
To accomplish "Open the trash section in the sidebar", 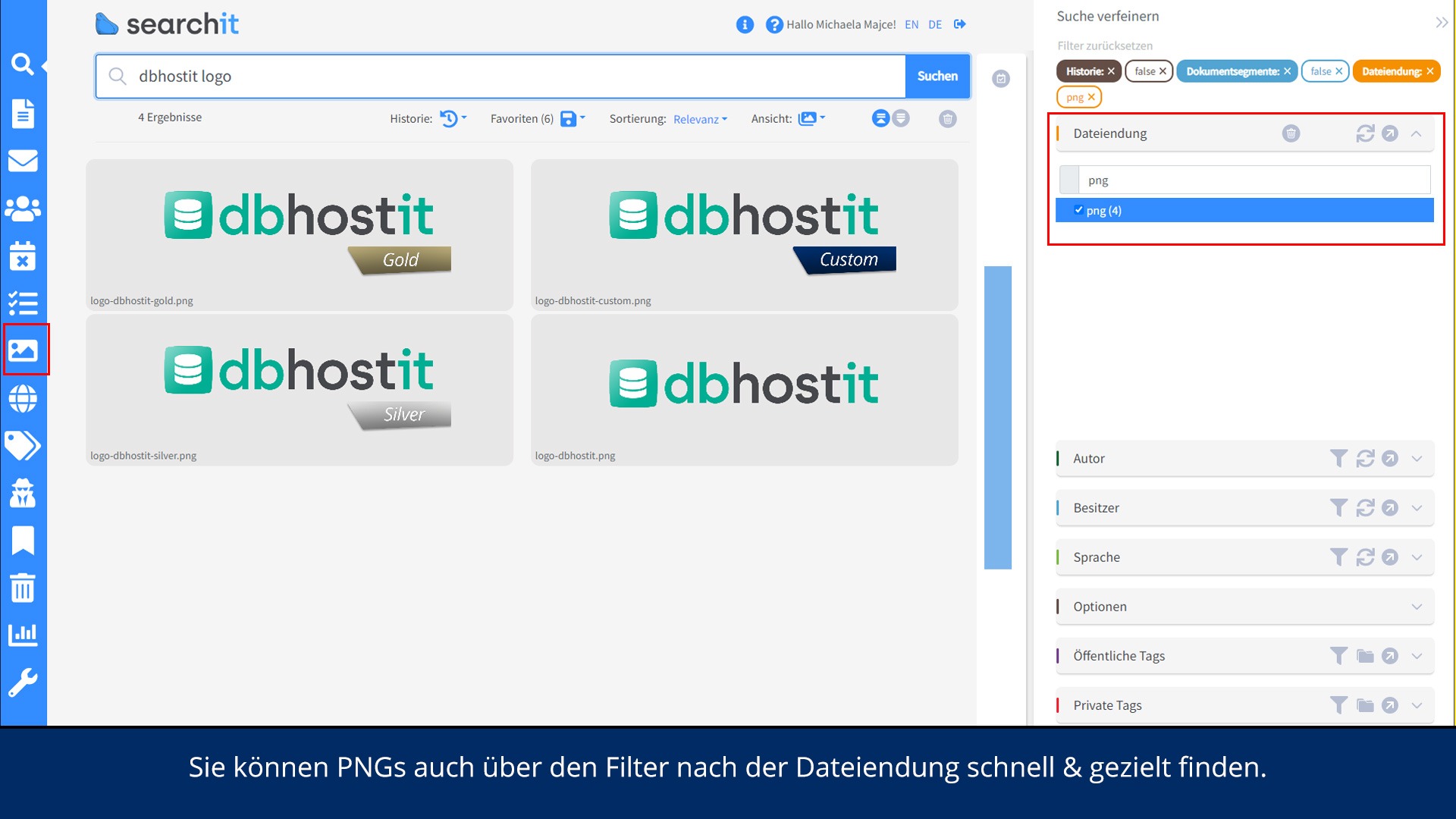I will tap(23, 588).
